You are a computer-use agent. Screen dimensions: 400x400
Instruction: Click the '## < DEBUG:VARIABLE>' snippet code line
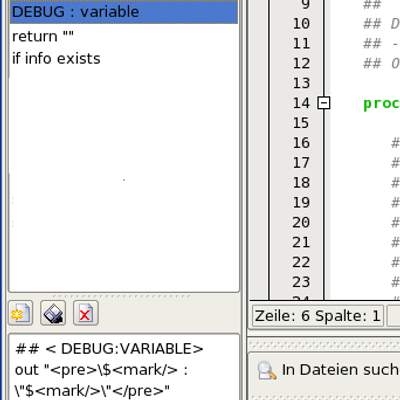(109, 349)
